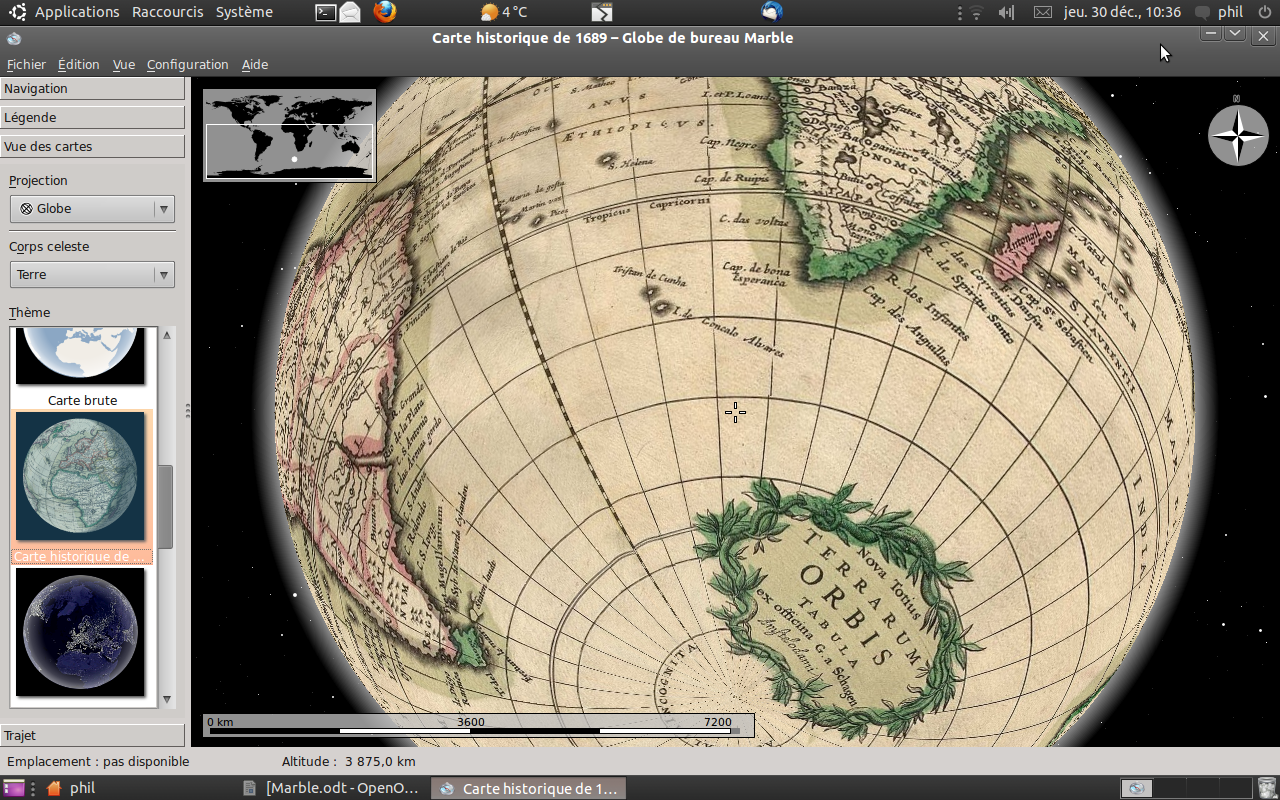
Task: Click the Thème label in sidebar
Action: (29, 312)
